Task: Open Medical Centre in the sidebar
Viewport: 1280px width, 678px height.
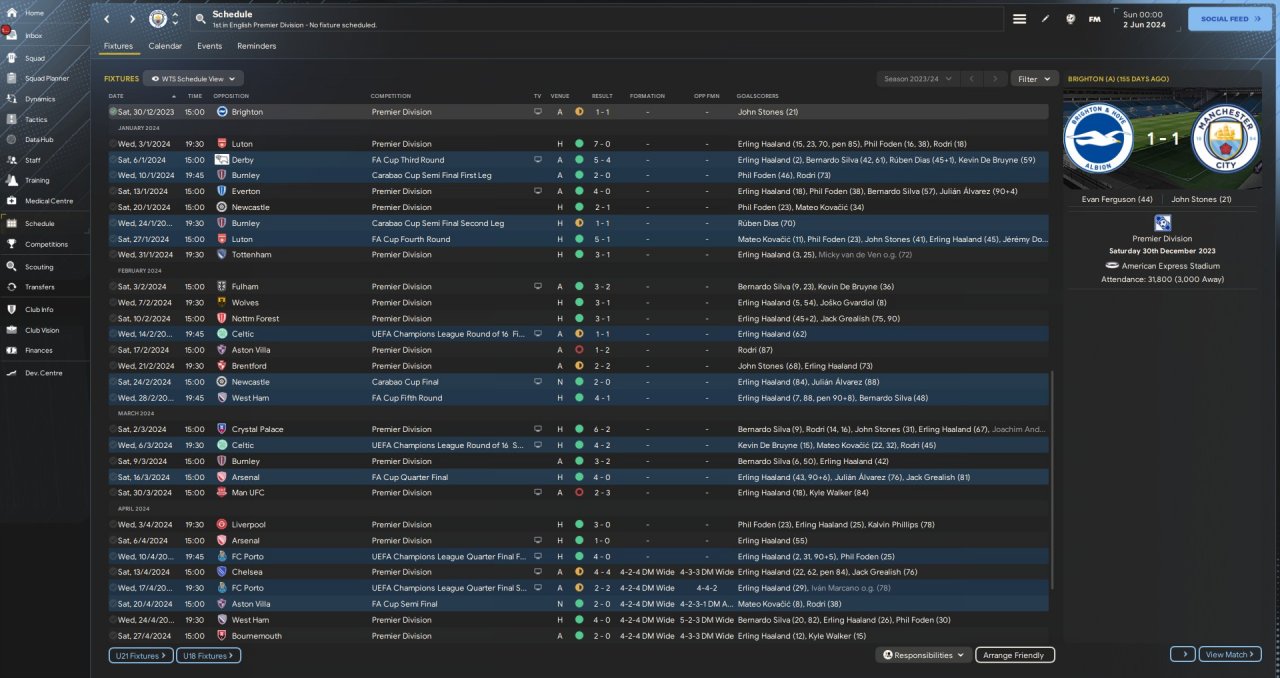Action: pyautogui.click(x=48, y=201)
